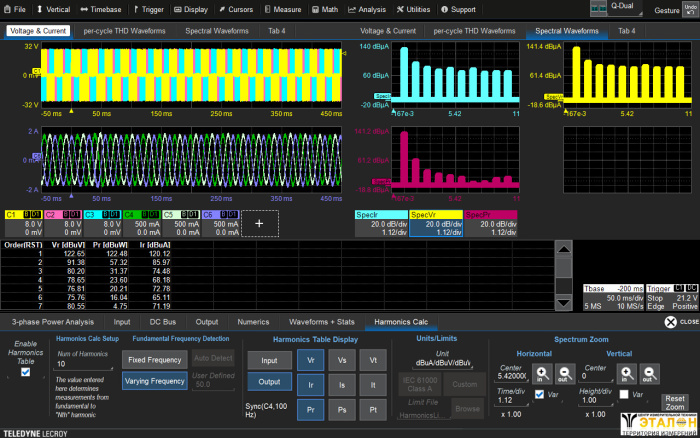Zoom in horizontally in Spectrum Zoom
This screenshot has height=438, width=700.
(541, 372)
